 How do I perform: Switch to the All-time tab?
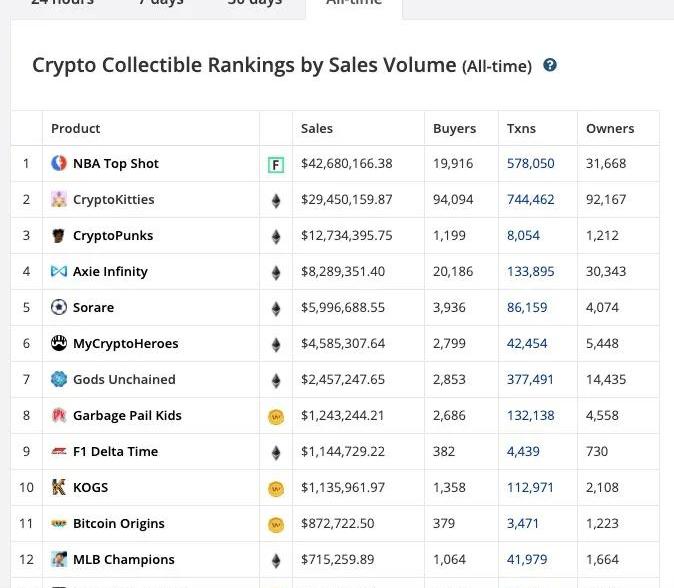point(354,4)
